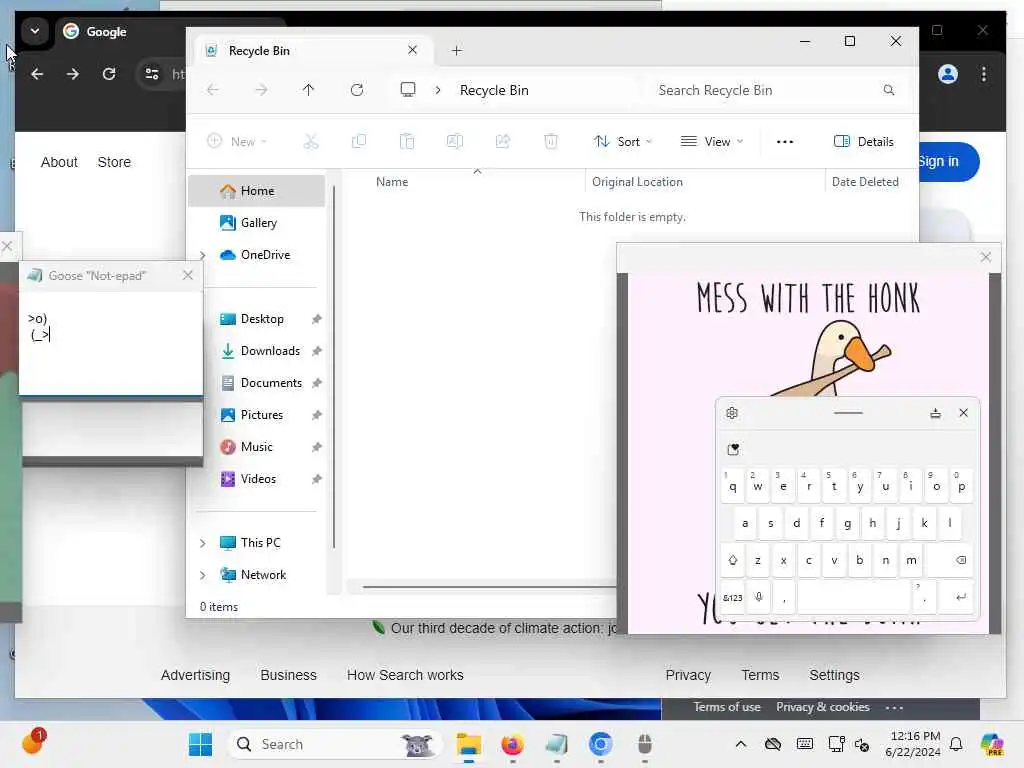Select Gallery in navigation pane
Viewport: 1024px width, 768px height.
tap(257, 223)
